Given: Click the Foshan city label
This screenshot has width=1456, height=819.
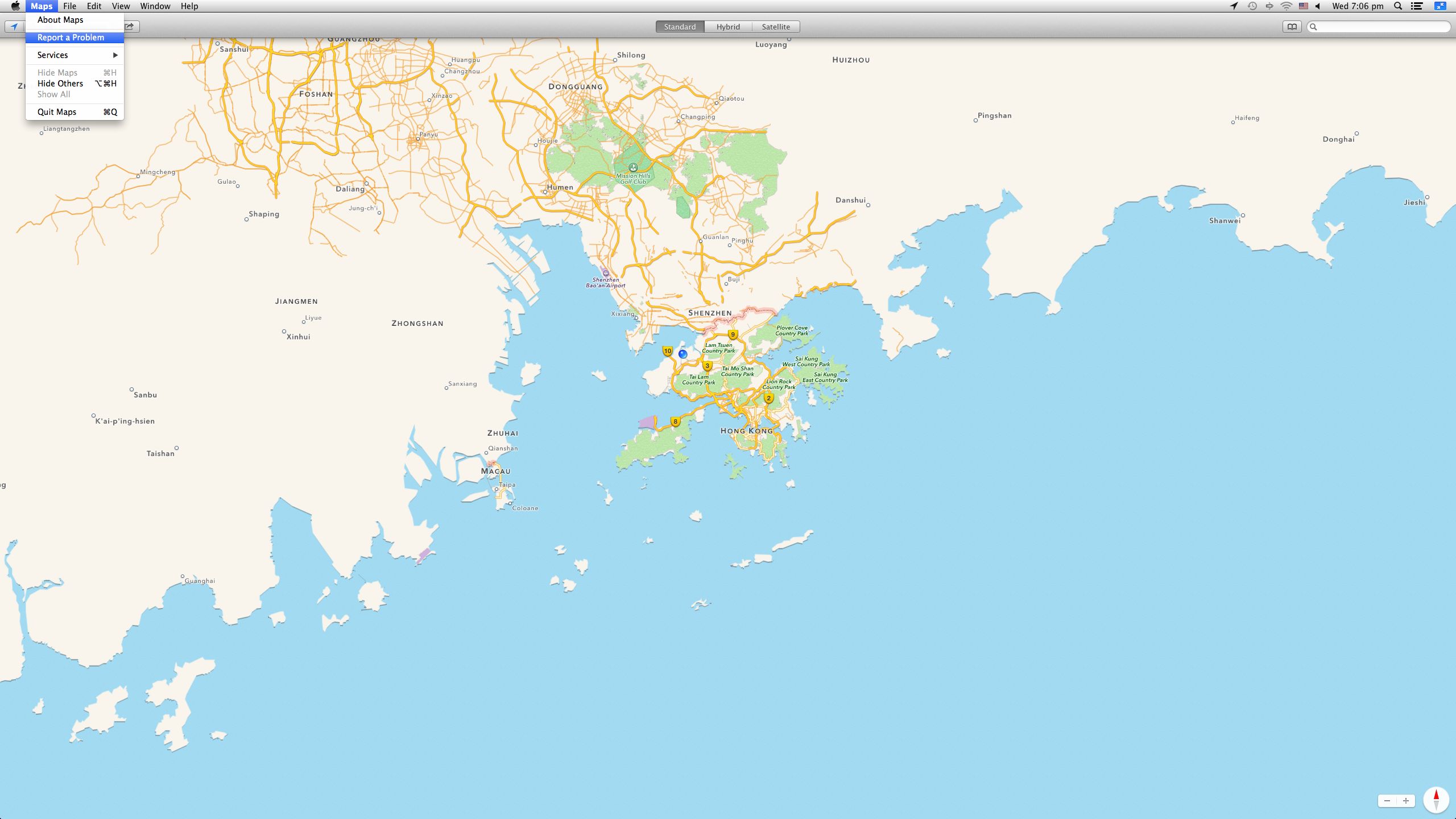Looking at the screenshot, I should coord(316,94).
